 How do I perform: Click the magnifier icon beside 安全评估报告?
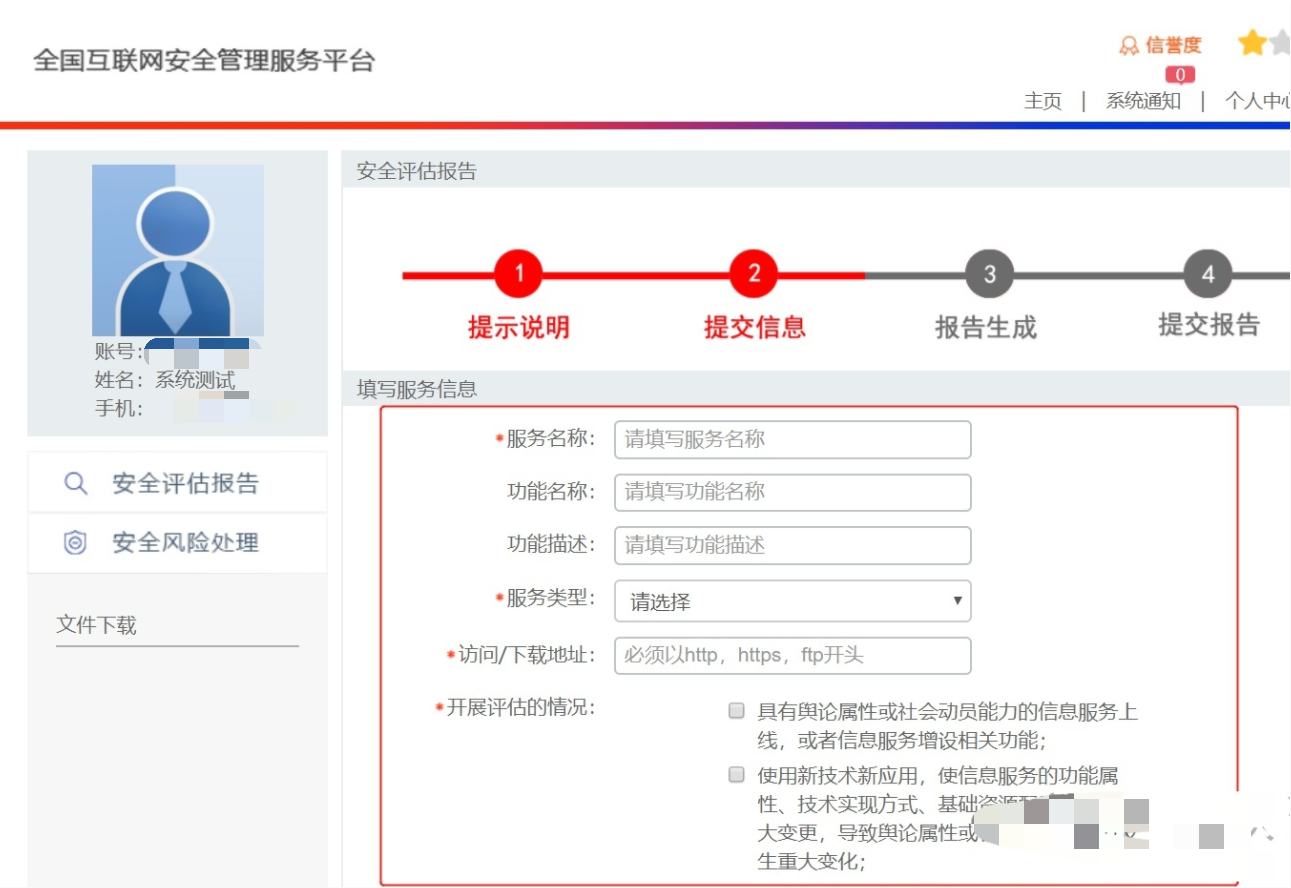pyautogui.click(x=75, y=484)
